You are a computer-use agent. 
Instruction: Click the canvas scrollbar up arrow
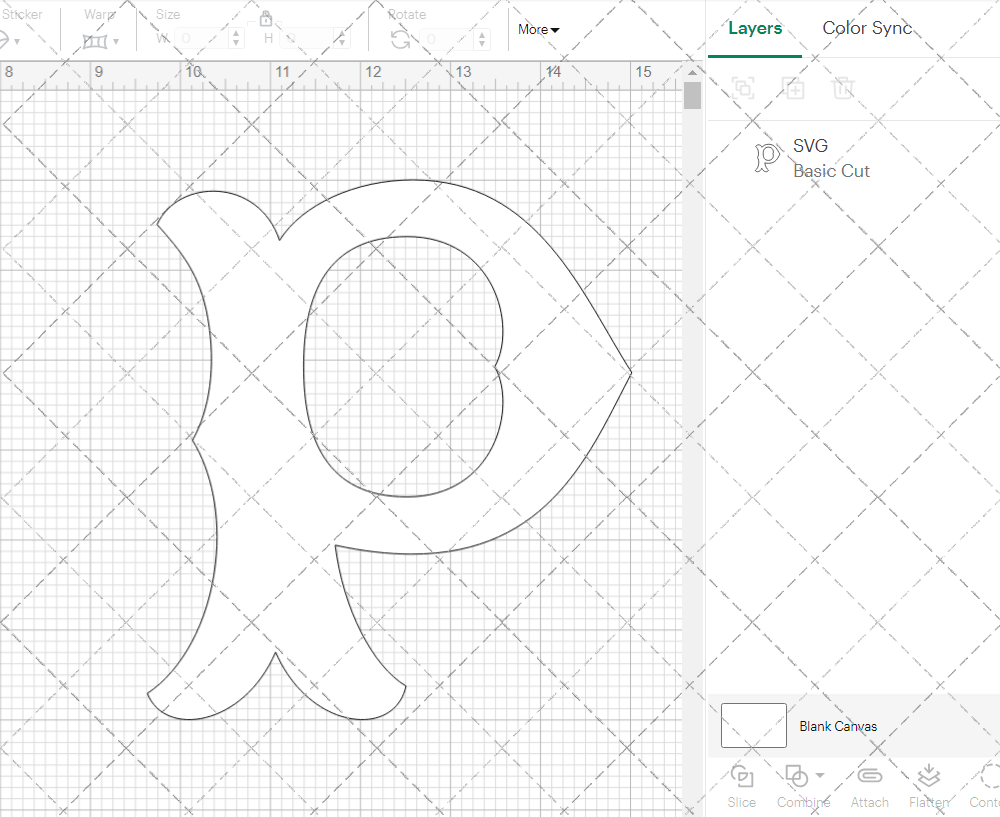click(x=692, y=71)
